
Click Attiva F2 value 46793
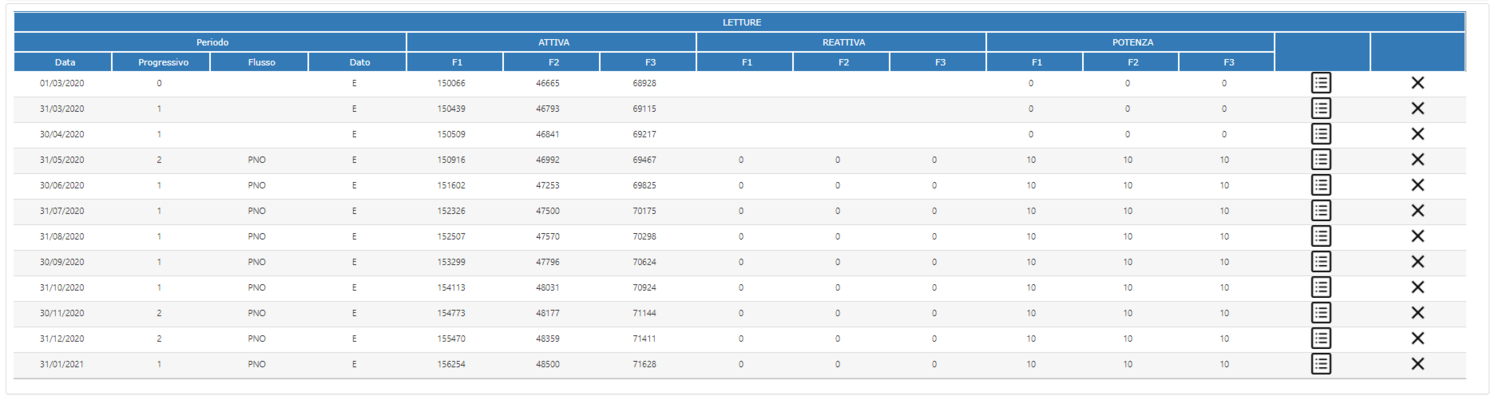click(548, 109)
